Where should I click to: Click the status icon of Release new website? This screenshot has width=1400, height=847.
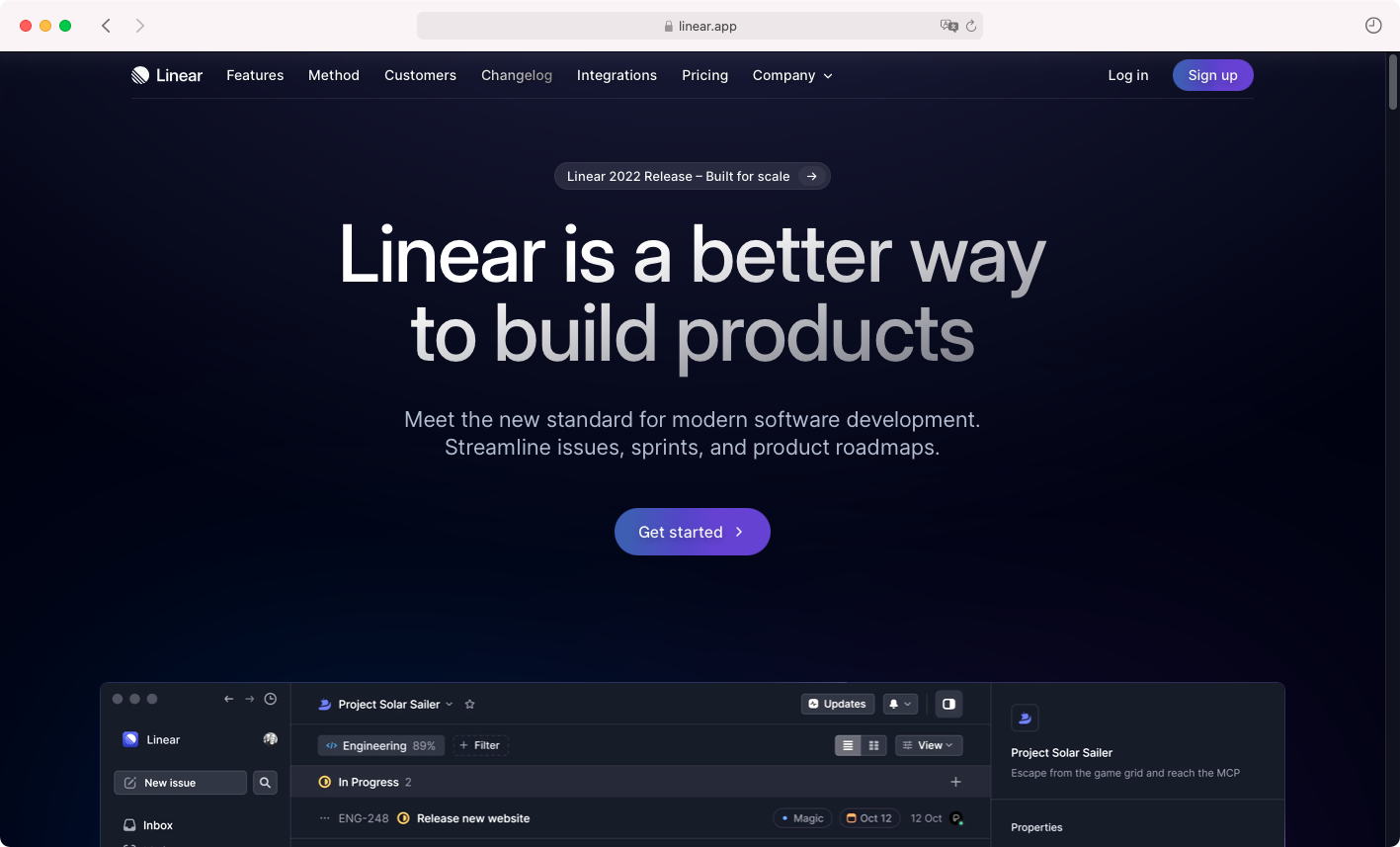[403, 818]
